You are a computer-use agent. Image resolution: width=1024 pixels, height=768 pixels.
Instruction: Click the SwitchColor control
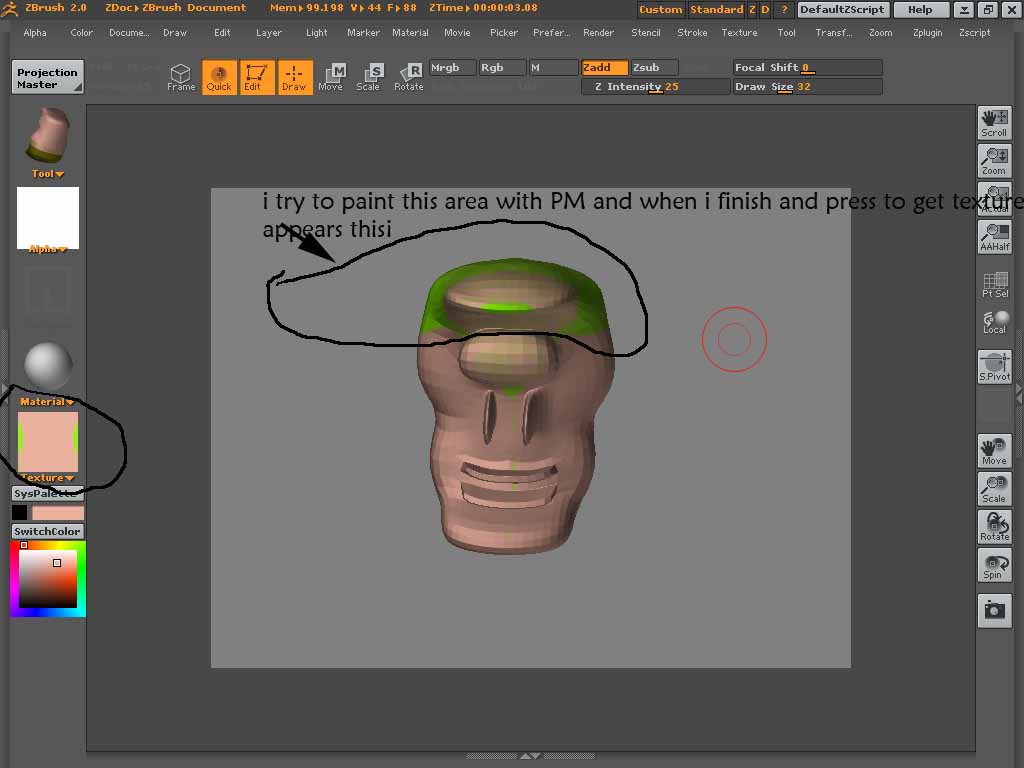[46, 531]
